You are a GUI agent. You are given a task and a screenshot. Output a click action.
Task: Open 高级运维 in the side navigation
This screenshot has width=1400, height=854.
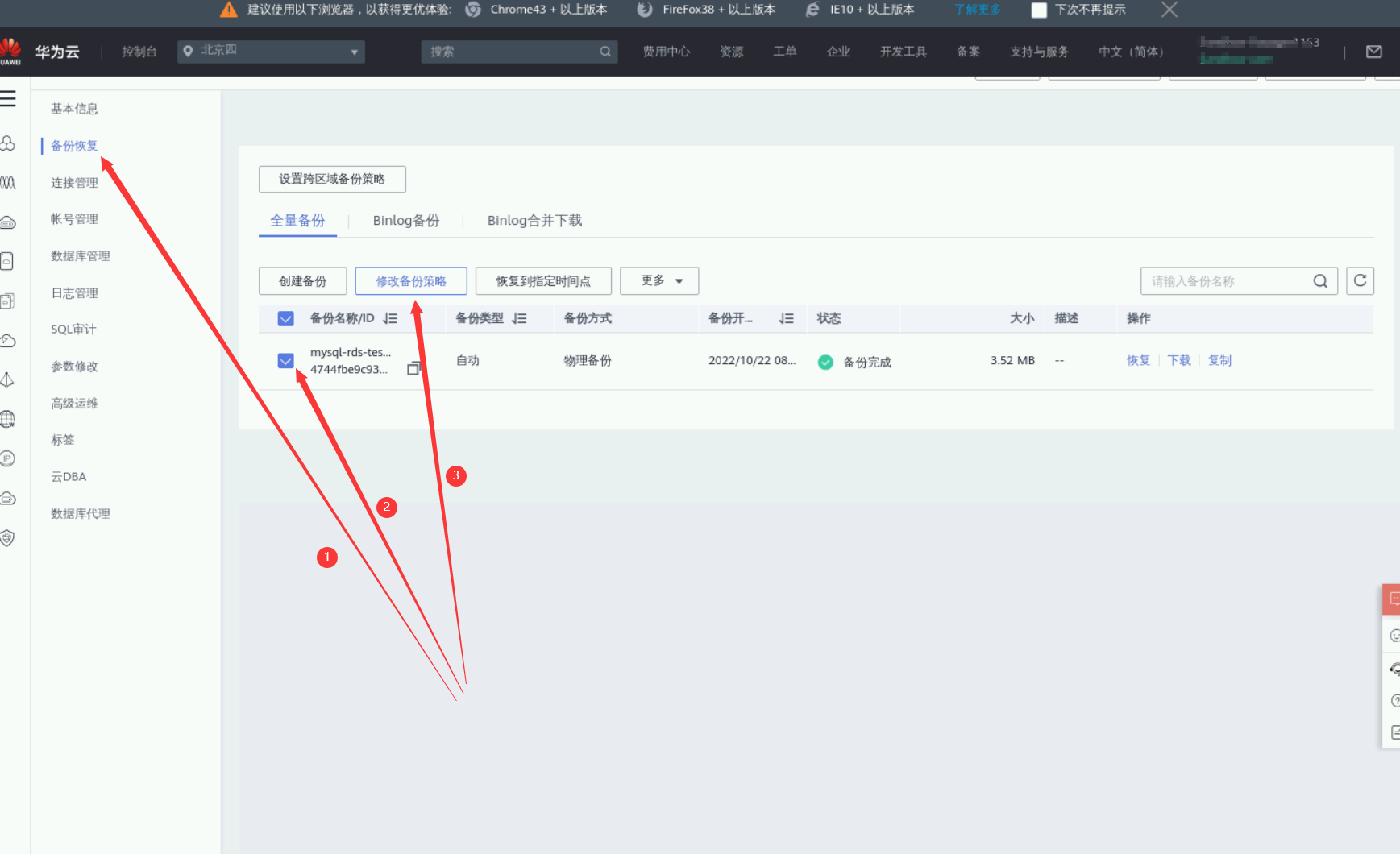74,404
